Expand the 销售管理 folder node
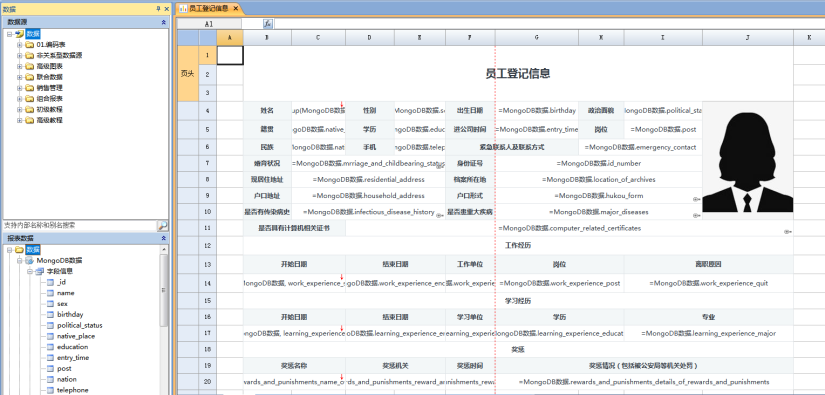This screenshot has width=825, height=395. coord(19,88)
